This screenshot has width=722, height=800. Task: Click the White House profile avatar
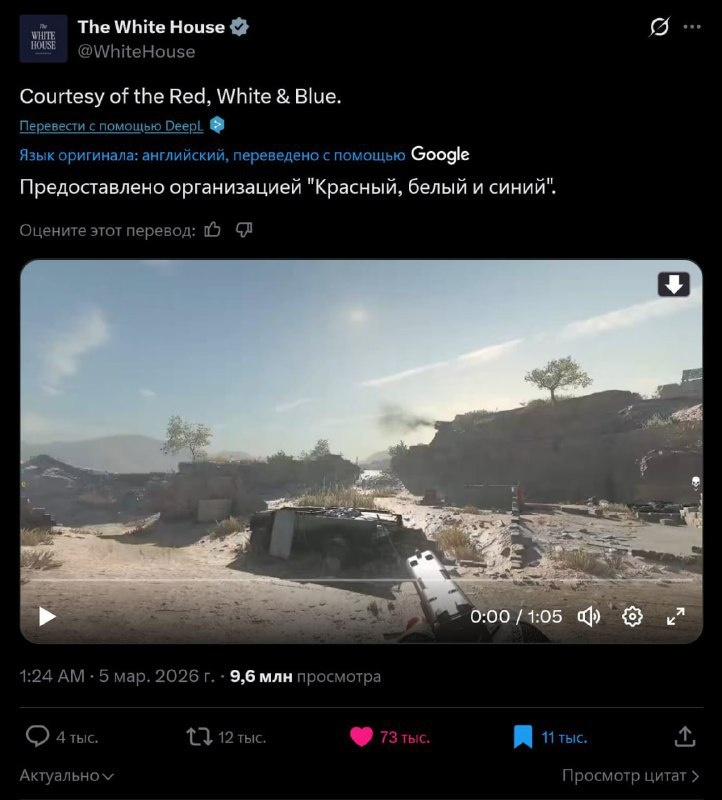43,38
